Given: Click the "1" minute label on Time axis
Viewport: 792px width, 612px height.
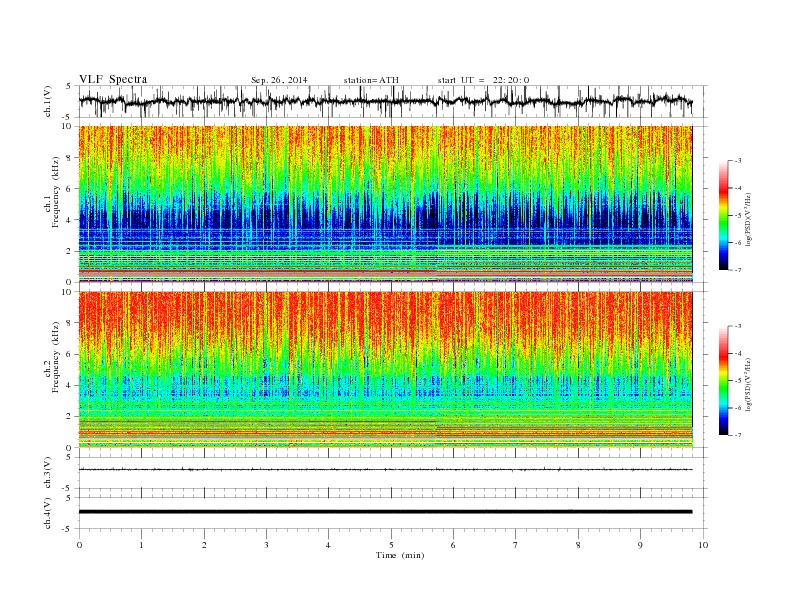Looking at the screenshot, I should (141, 545).
